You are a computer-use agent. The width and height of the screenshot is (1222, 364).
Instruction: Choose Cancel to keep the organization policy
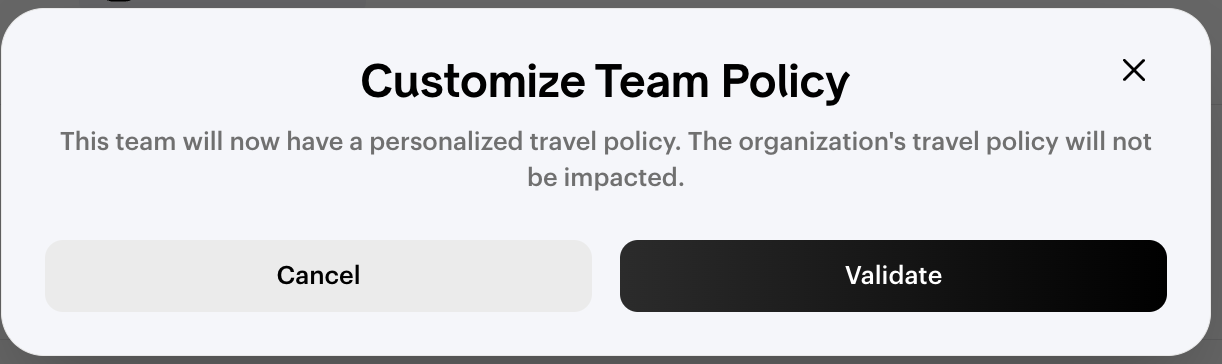pyautogui.click(x=318, y=275)
